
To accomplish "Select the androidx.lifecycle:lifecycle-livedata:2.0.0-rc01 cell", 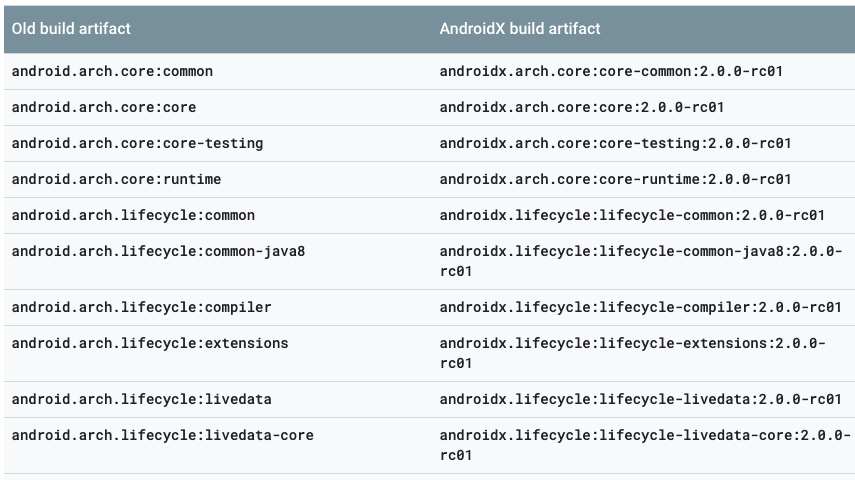I will click(x=641, y=400).
